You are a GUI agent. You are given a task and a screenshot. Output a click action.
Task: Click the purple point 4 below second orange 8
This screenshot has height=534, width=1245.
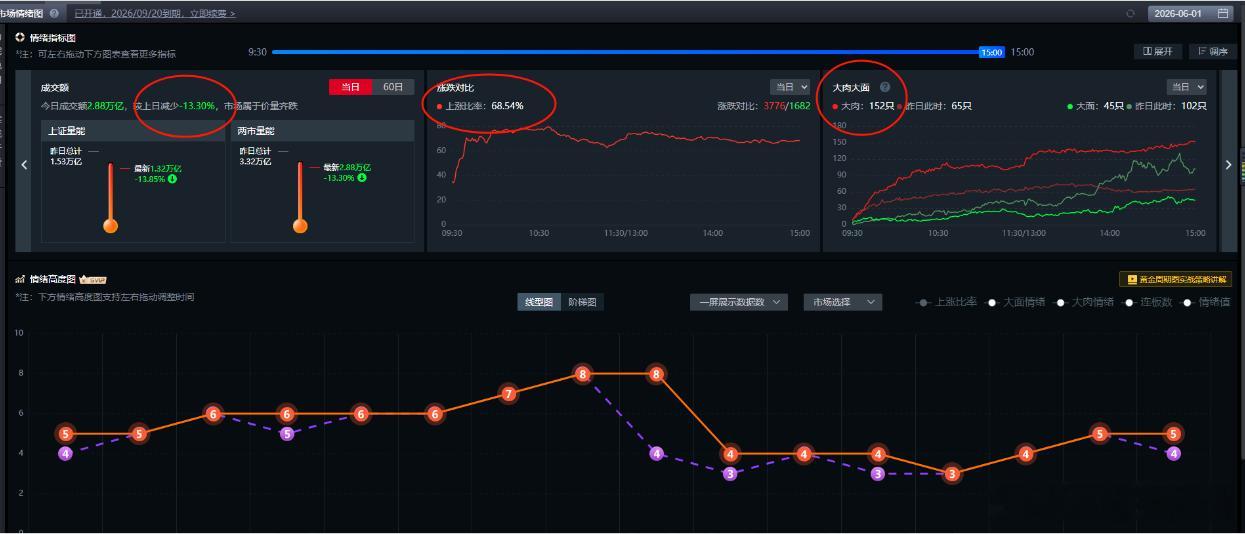tap(656, 453)
